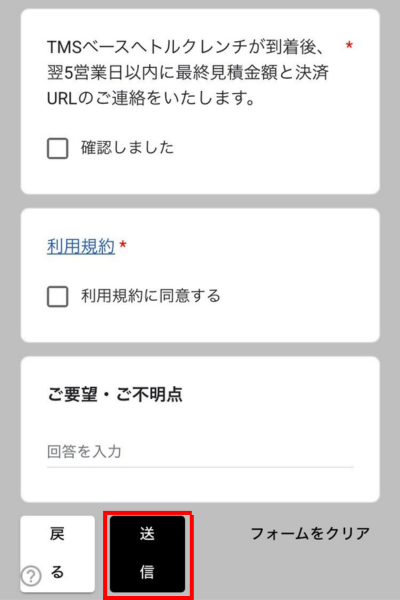400x600 pixels.
Task: Click the URLのご連絡をいたします line
Action: point(151,98)
